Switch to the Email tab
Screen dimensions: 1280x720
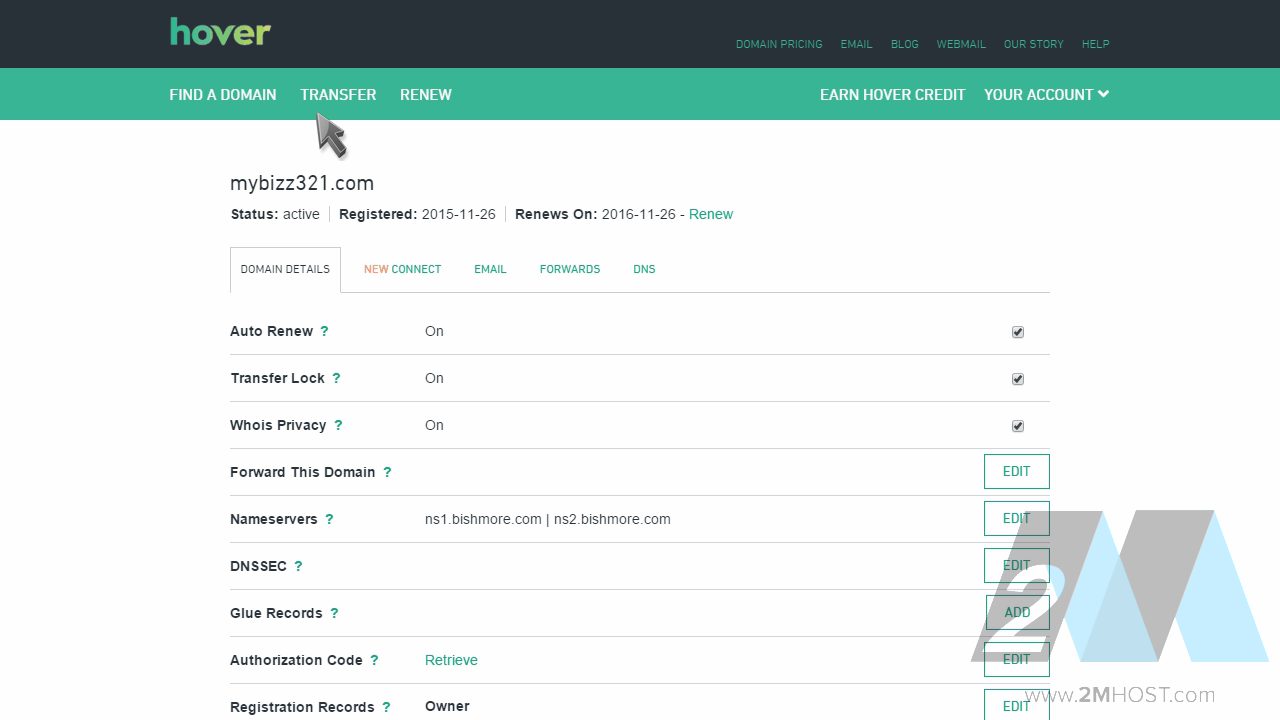(490, 269)
